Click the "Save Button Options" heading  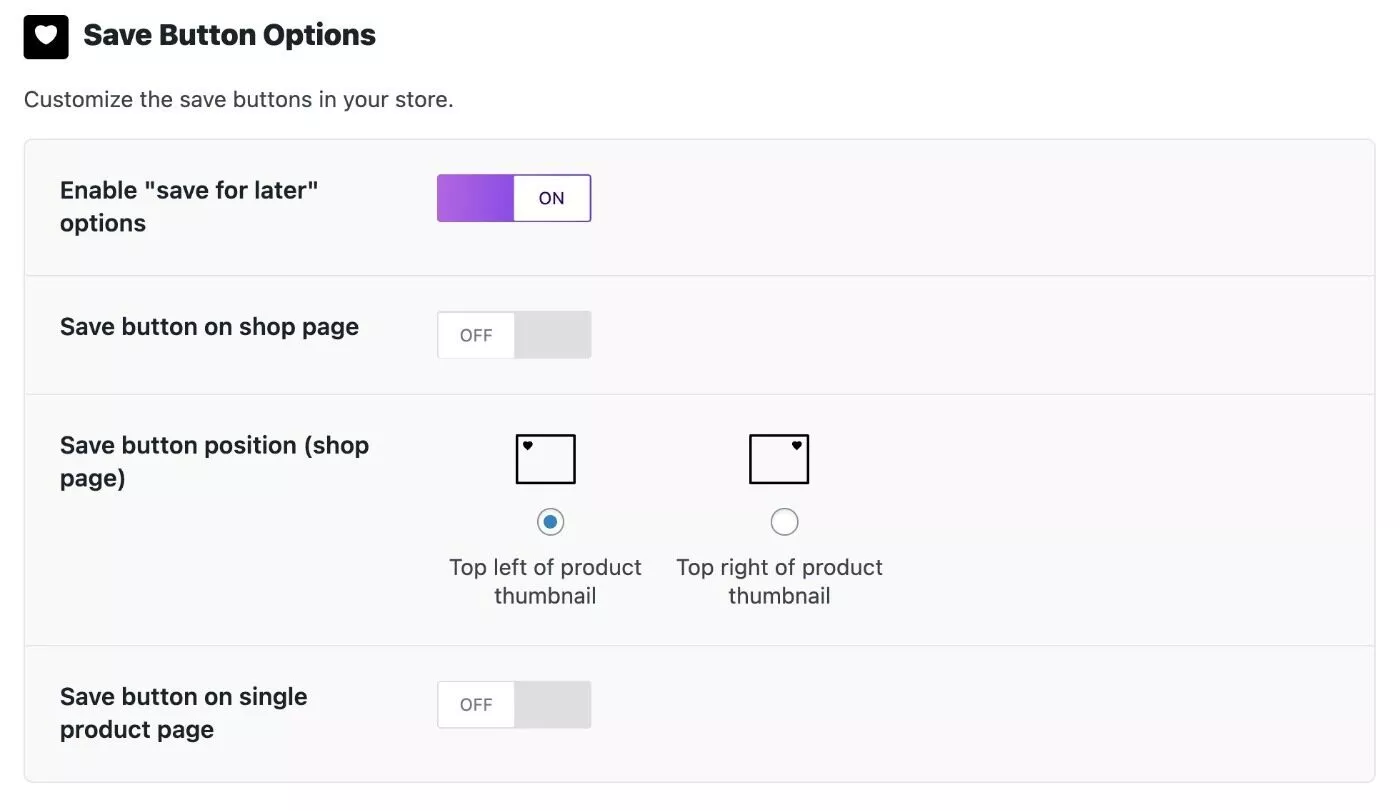tap(229, 35)
